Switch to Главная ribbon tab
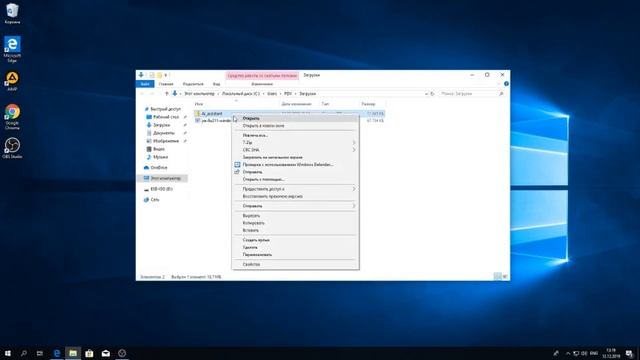The image size is (640, 360). pyautogui.click(x=166, y=84)
